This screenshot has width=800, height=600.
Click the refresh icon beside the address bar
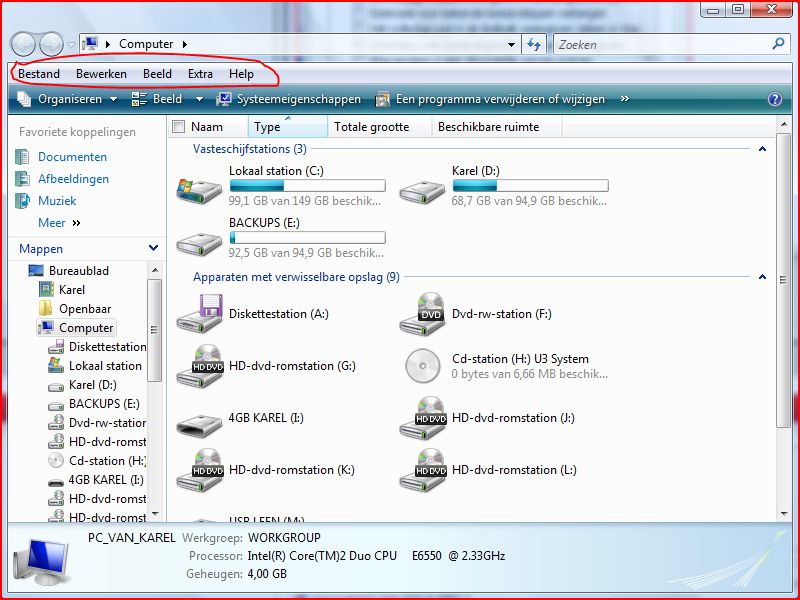[x=535, y=44]
